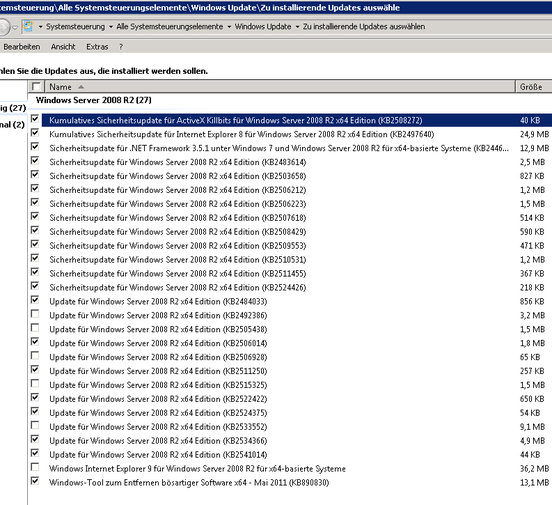This screenshot has height=505, width=552.
Task: Click the back navigation arrow button
Action: [x=4, y=27]
